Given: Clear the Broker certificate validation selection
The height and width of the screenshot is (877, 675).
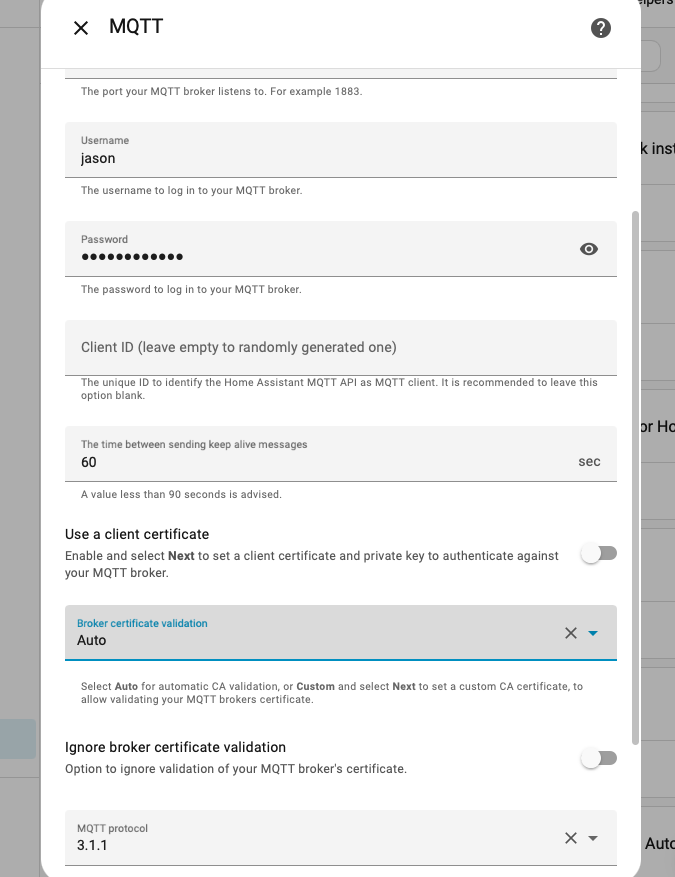Looking at the screenshot, I should (571, 633).
